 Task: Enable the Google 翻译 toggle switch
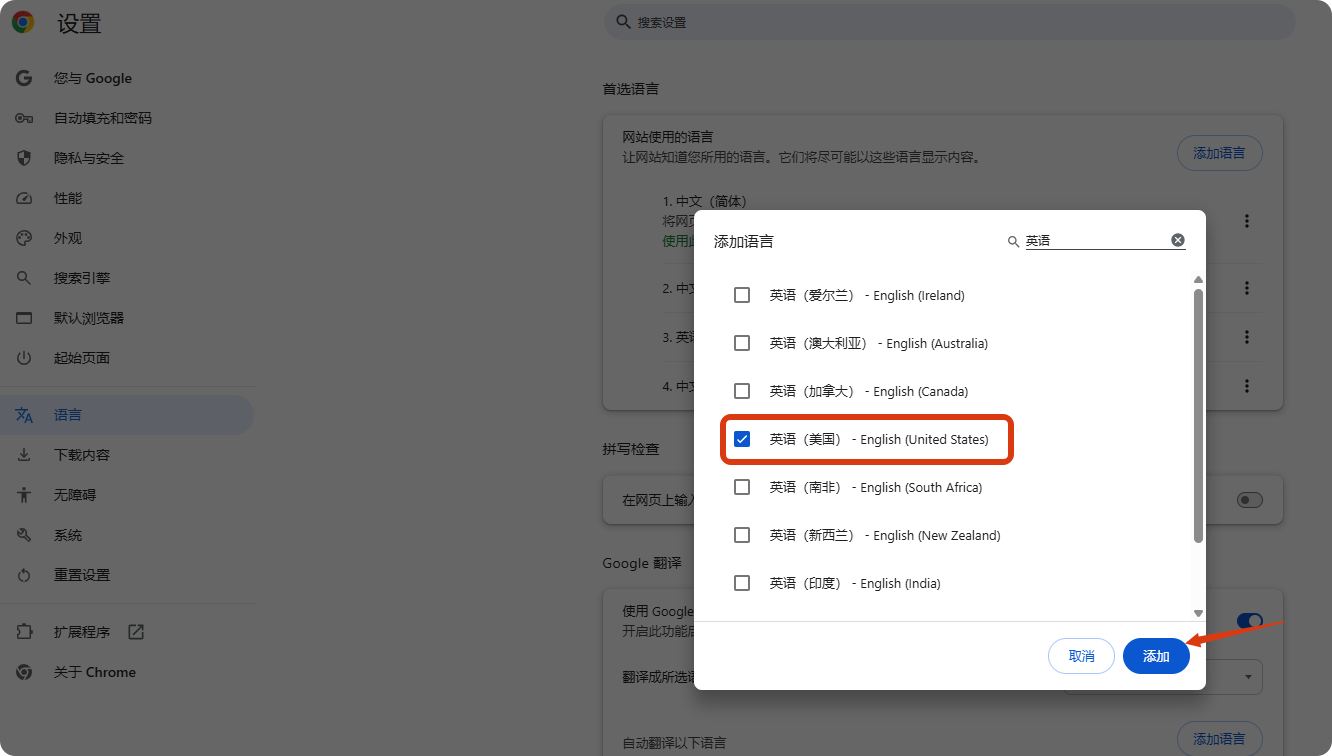(1250, 620)
